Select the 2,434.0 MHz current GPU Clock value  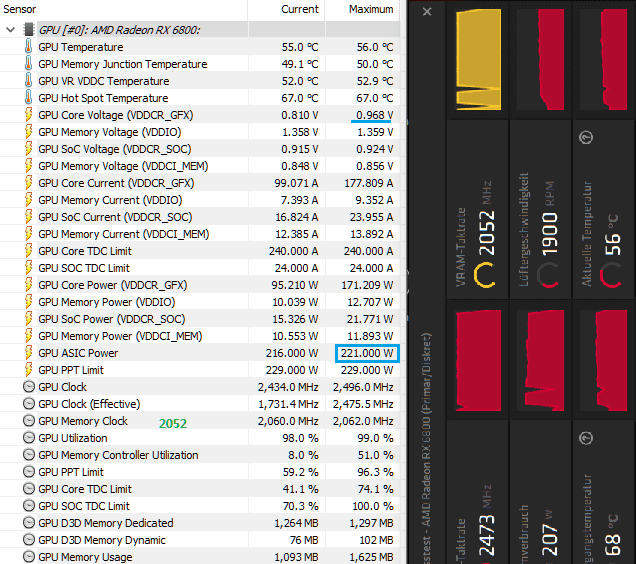(x=288, y=387)
